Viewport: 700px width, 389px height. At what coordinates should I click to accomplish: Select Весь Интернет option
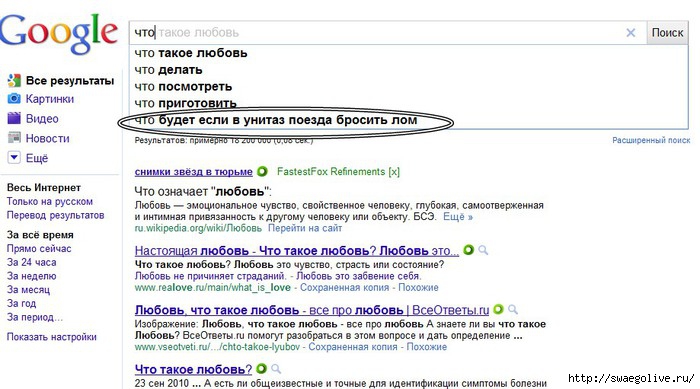44,188
